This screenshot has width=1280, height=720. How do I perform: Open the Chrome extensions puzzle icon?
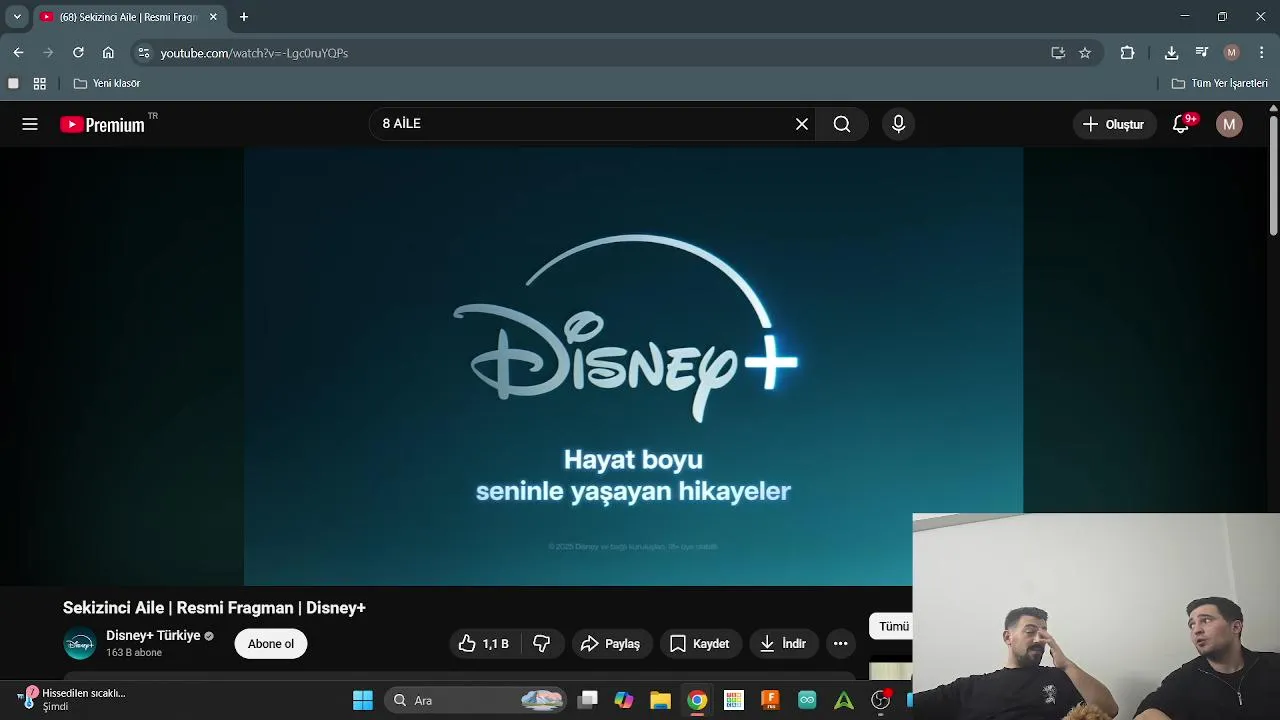click(x=1128, y=53)
